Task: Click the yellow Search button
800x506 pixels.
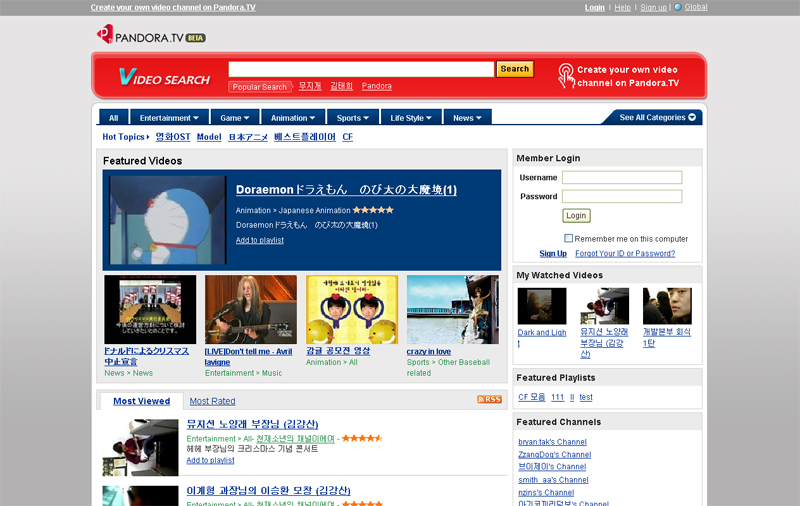Action: tap(515, 69)
